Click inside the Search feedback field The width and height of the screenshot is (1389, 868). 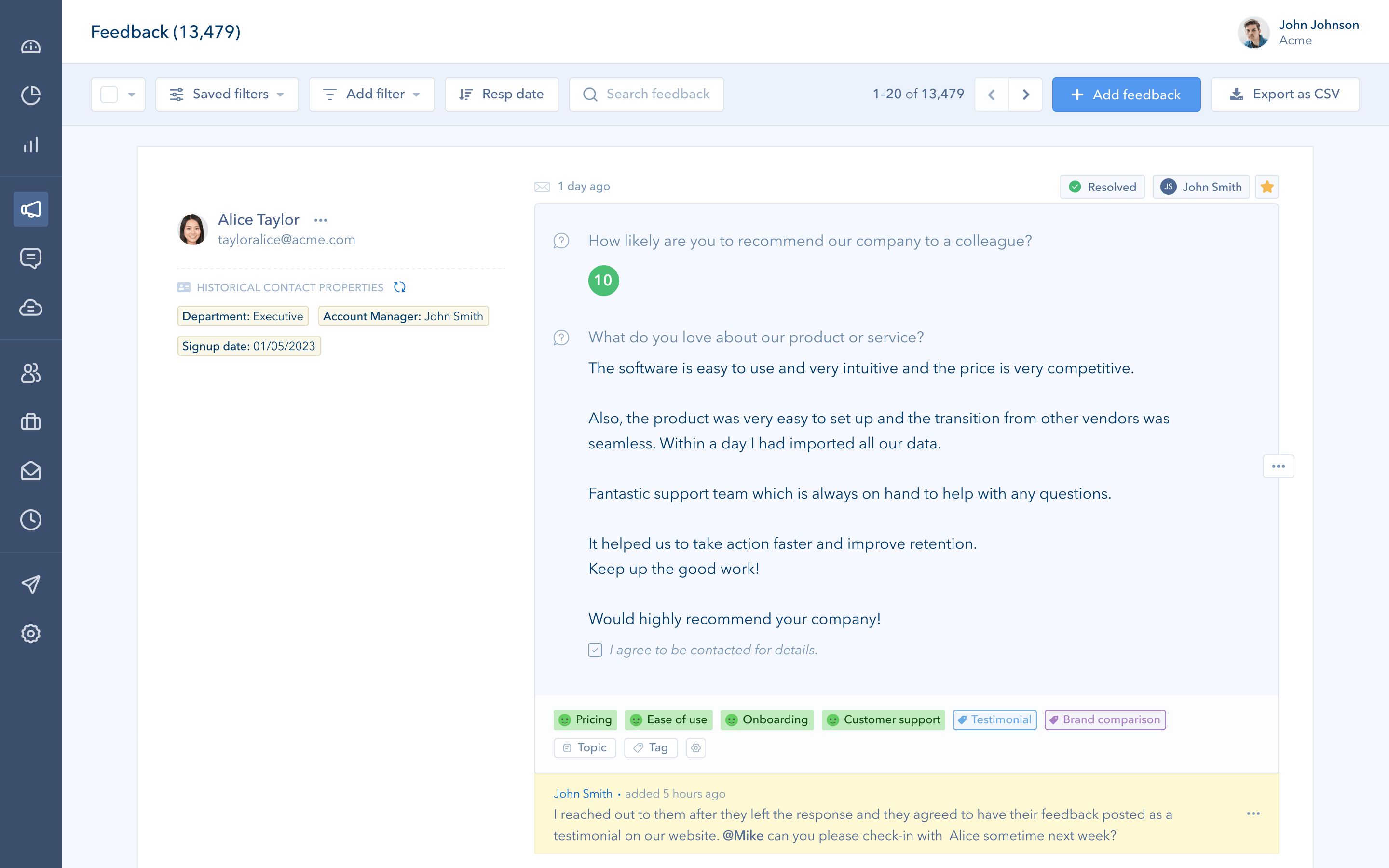pyautogui.click(x=646, y=94)
